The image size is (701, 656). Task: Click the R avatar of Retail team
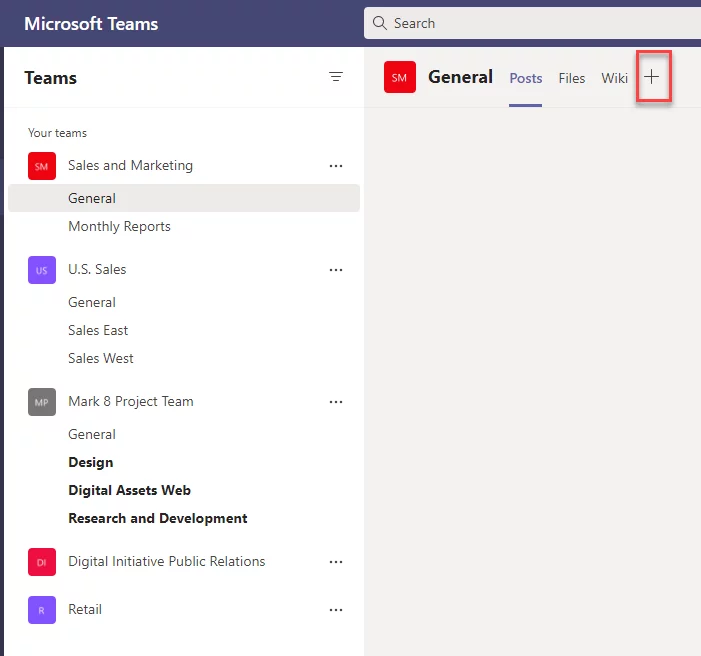(x=42, y=610)
